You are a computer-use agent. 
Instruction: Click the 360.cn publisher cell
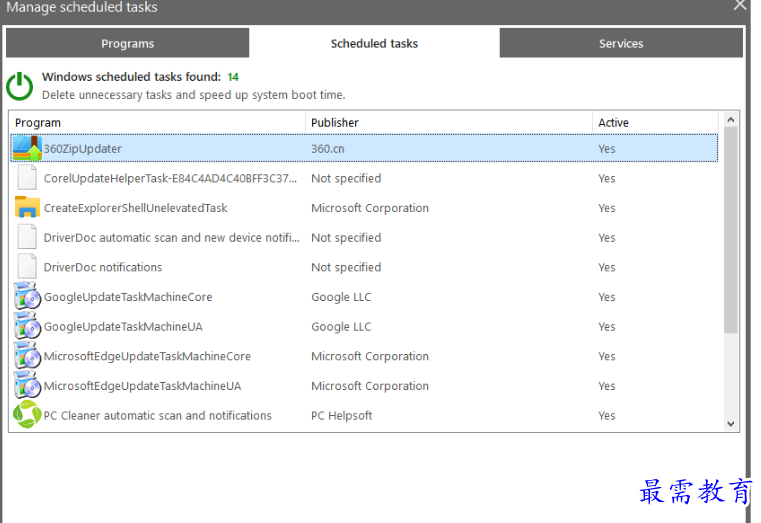click(x=328, y=148)
